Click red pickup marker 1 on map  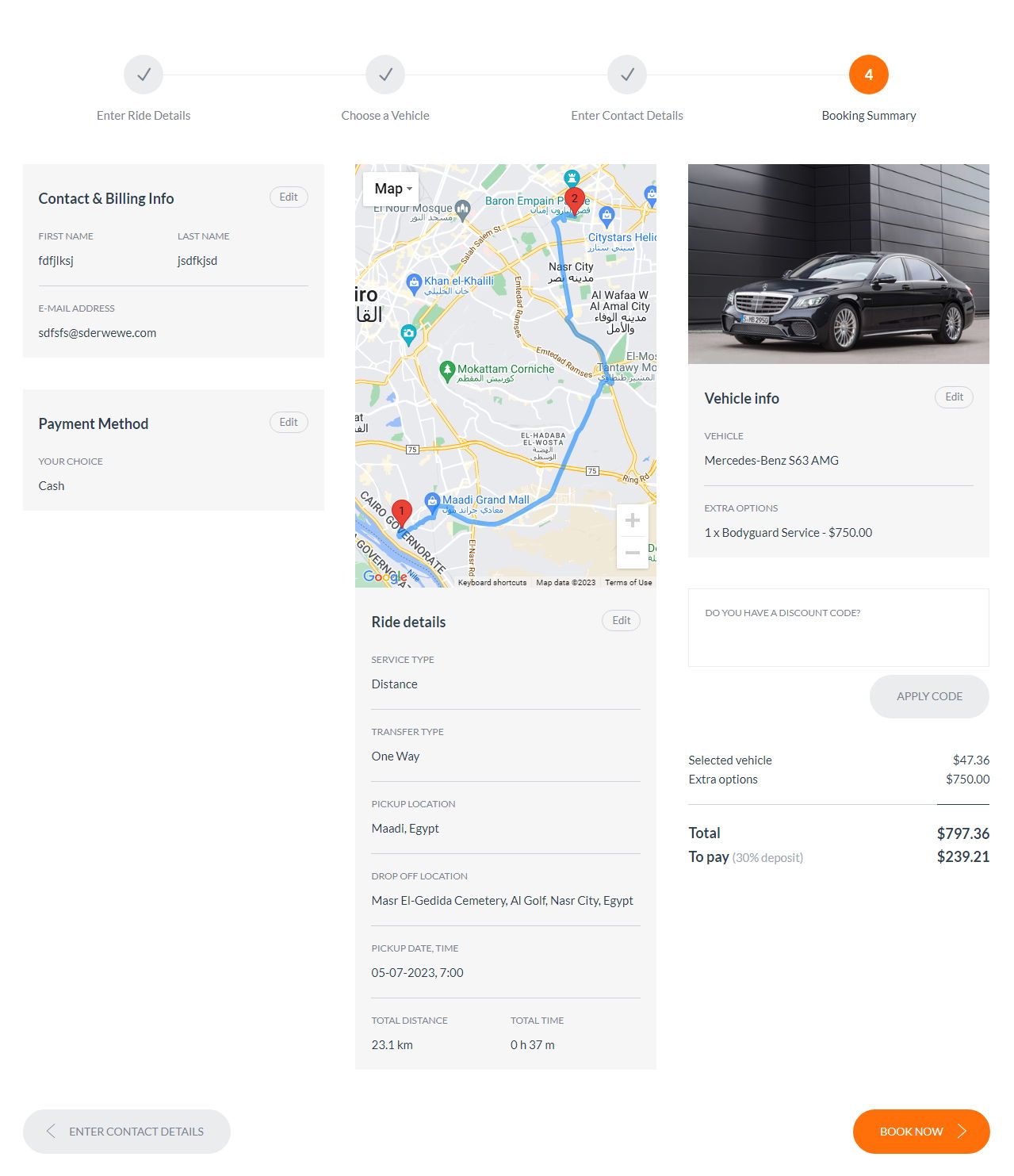click(402, 512)
